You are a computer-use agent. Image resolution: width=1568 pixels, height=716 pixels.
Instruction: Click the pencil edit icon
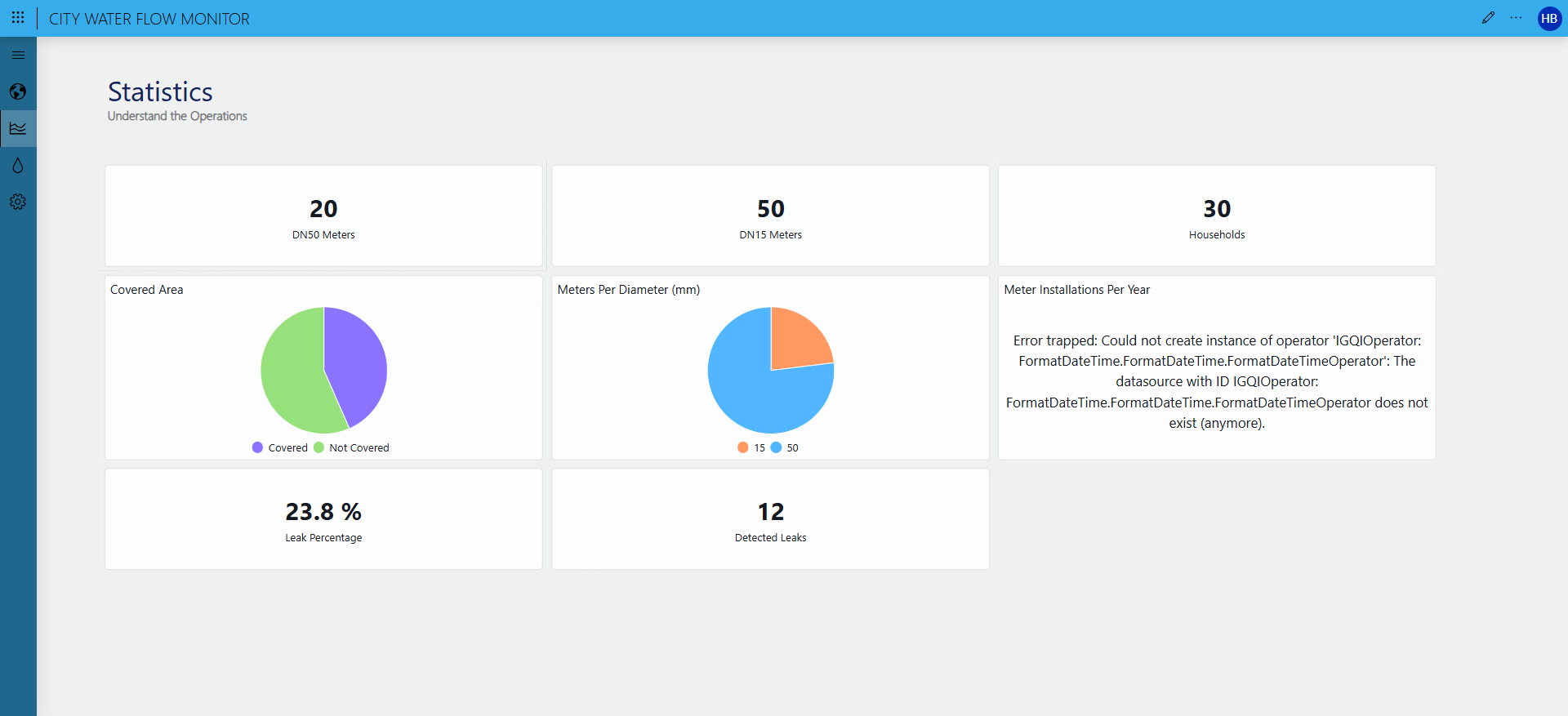click(x=1488, y=18)
